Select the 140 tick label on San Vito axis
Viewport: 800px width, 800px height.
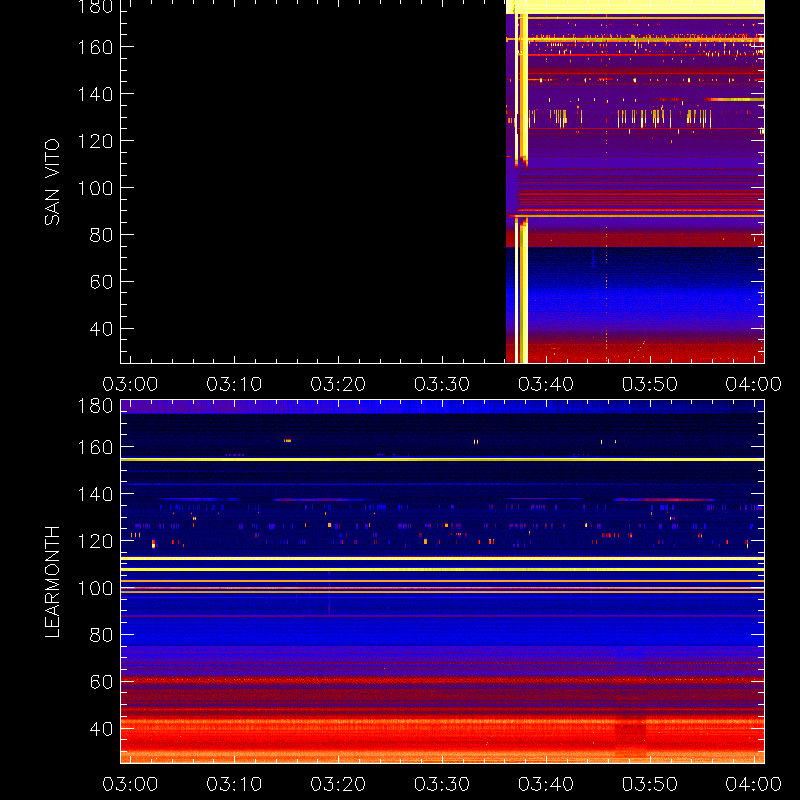point(95,94)
